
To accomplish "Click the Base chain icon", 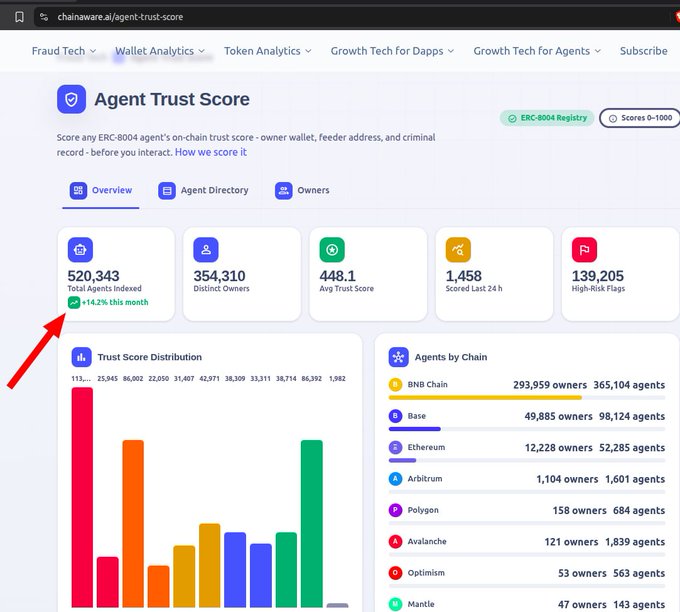I will point(395,416).
